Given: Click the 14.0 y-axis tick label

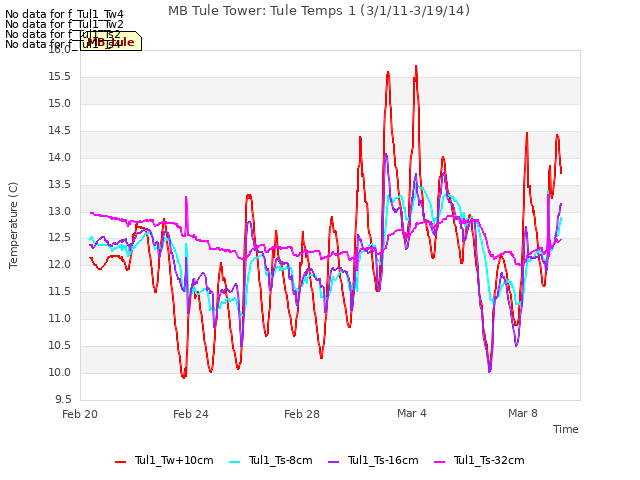Looking at the screenshot, I should (60, 158).
